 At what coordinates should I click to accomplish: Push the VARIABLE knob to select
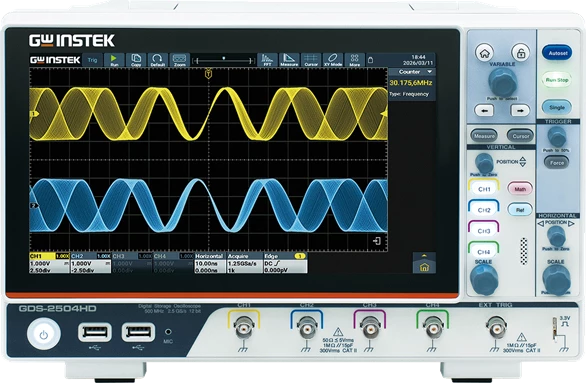click(x=503, y=82)
